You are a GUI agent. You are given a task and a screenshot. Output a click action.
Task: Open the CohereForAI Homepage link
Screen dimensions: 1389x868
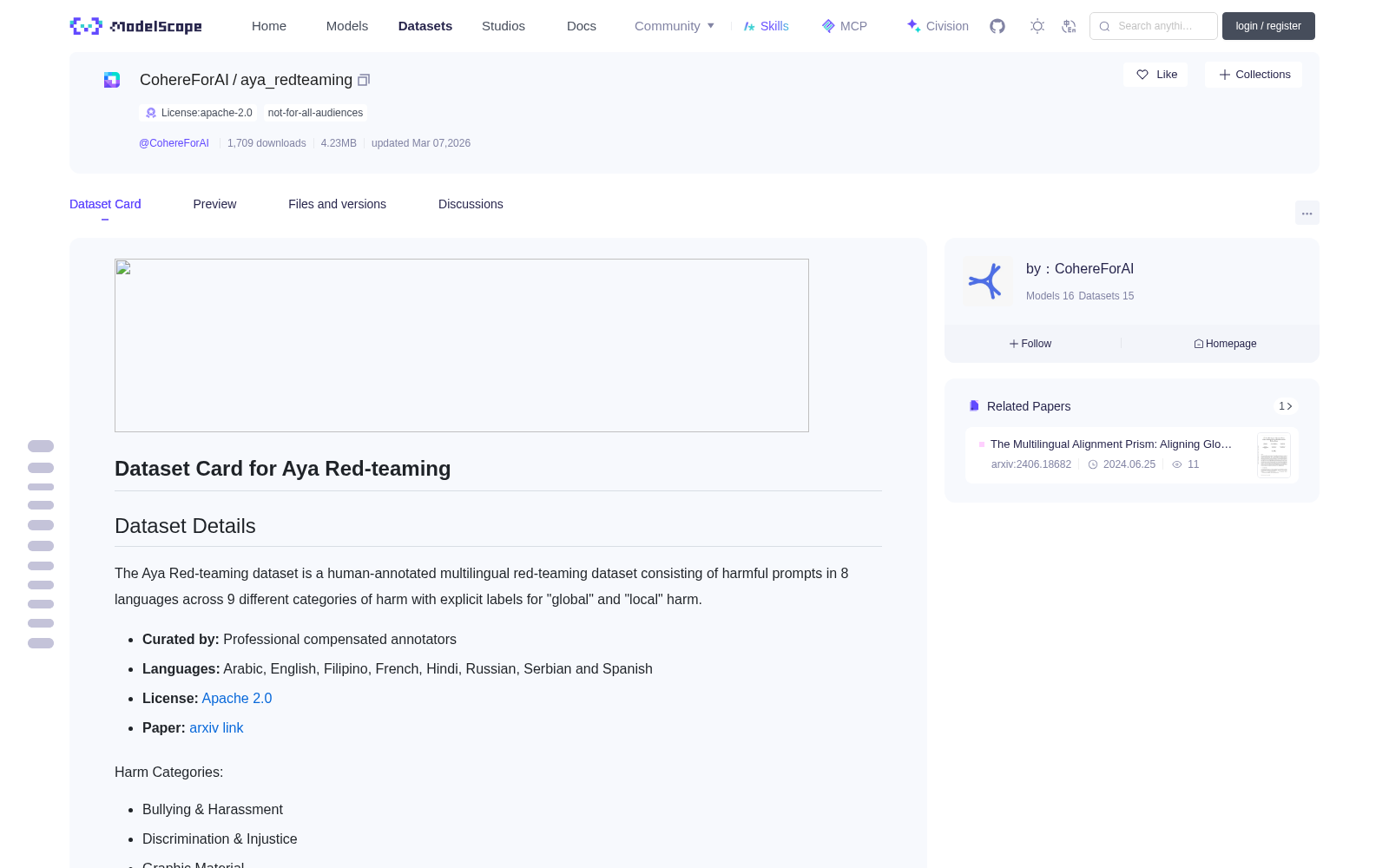1225,344
